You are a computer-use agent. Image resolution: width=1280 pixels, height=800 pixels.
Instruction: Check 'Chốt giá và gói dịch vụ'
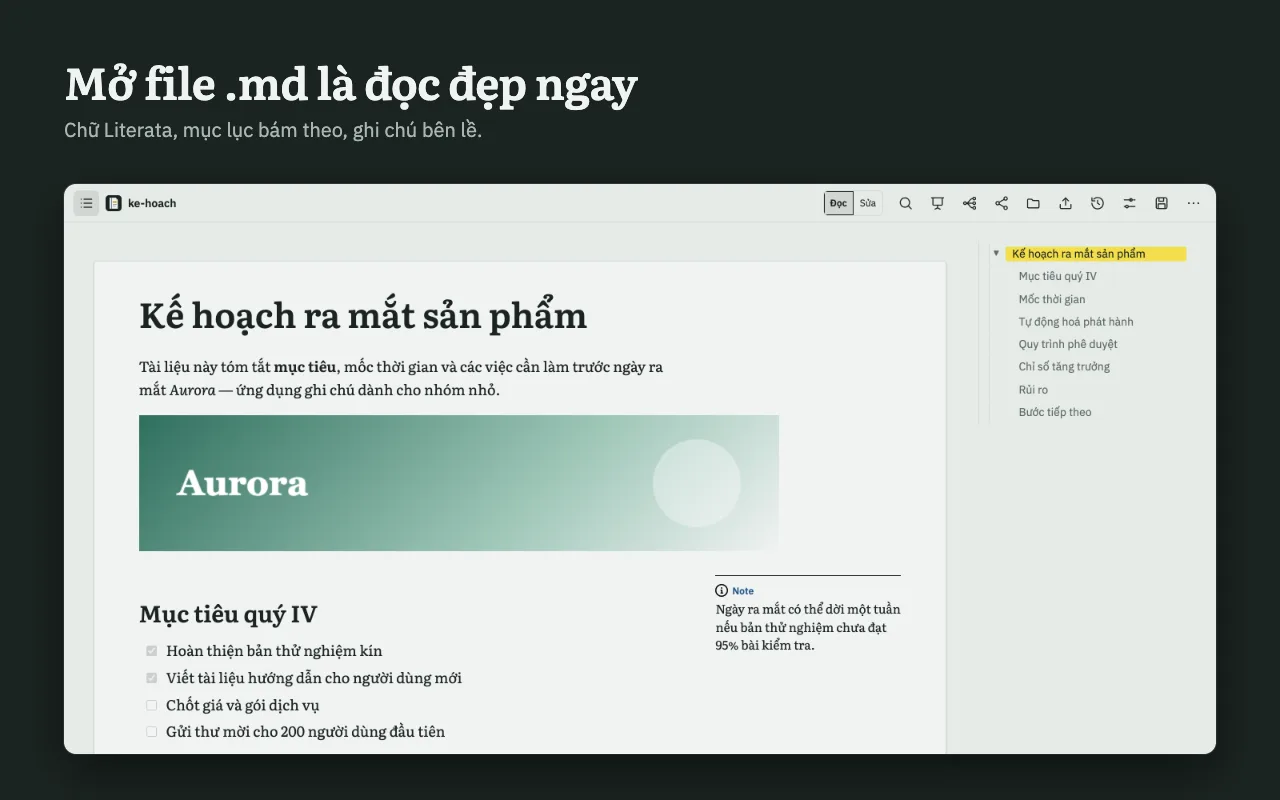coord(152,705)
